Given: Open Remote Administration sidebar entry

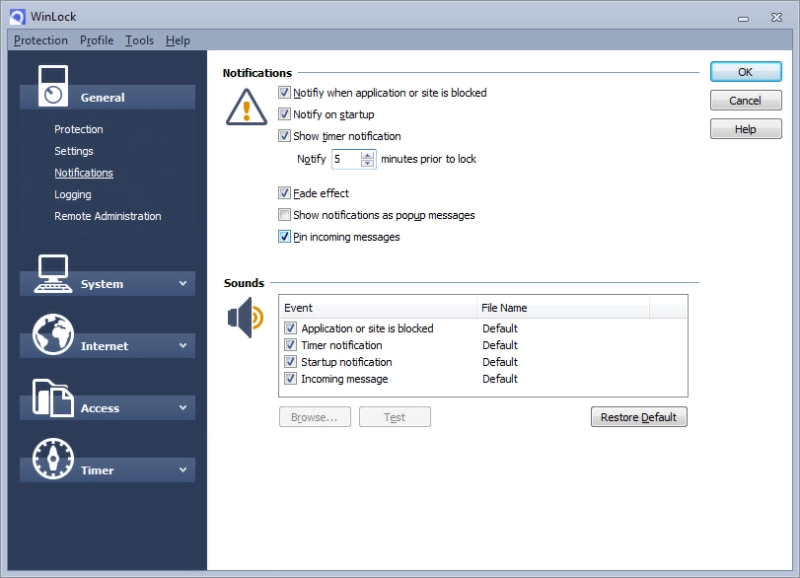Looking at the screenshot, I should coord(108,216).
